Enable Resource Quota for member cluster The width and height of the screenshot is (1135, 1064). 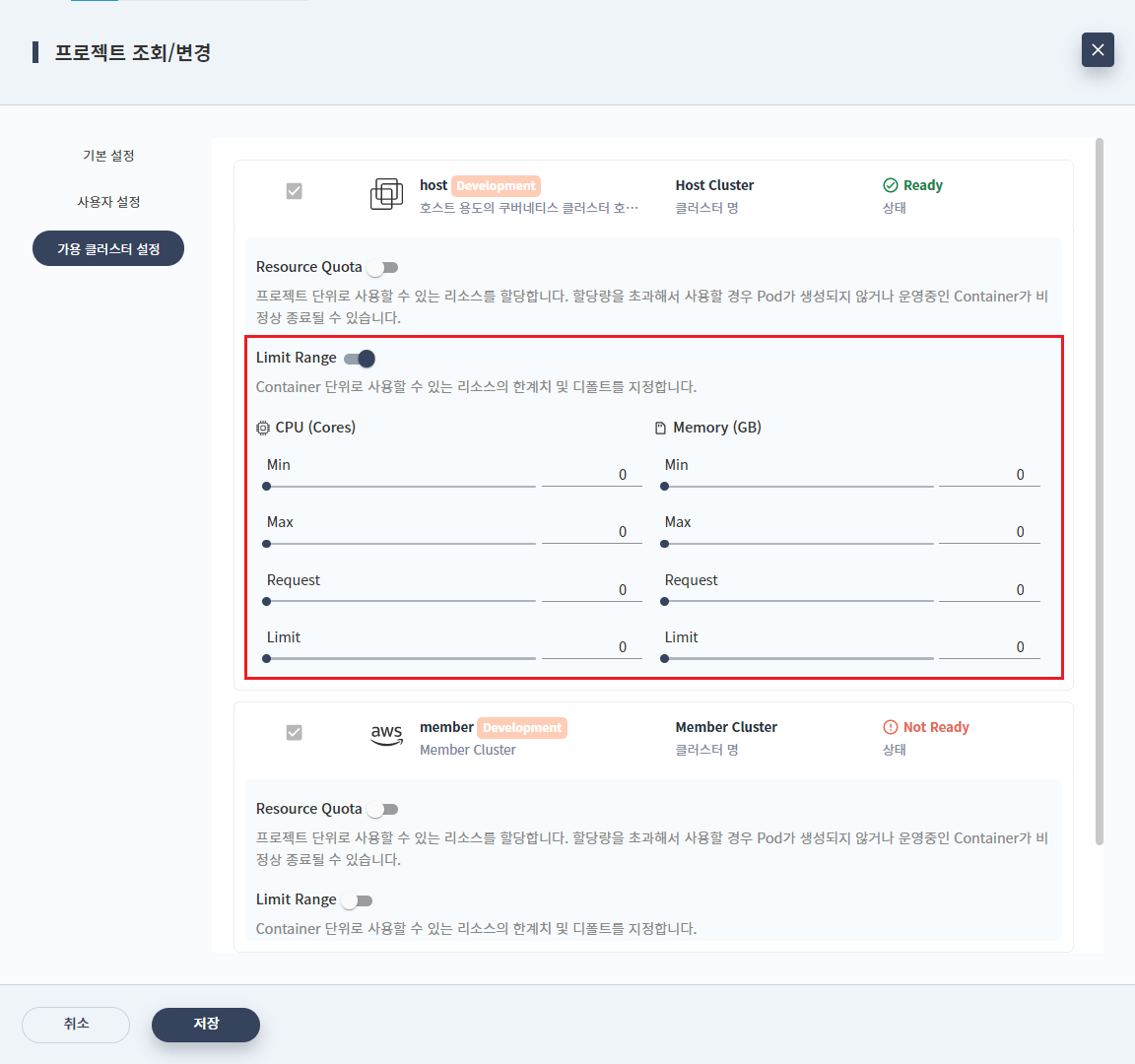382,809
